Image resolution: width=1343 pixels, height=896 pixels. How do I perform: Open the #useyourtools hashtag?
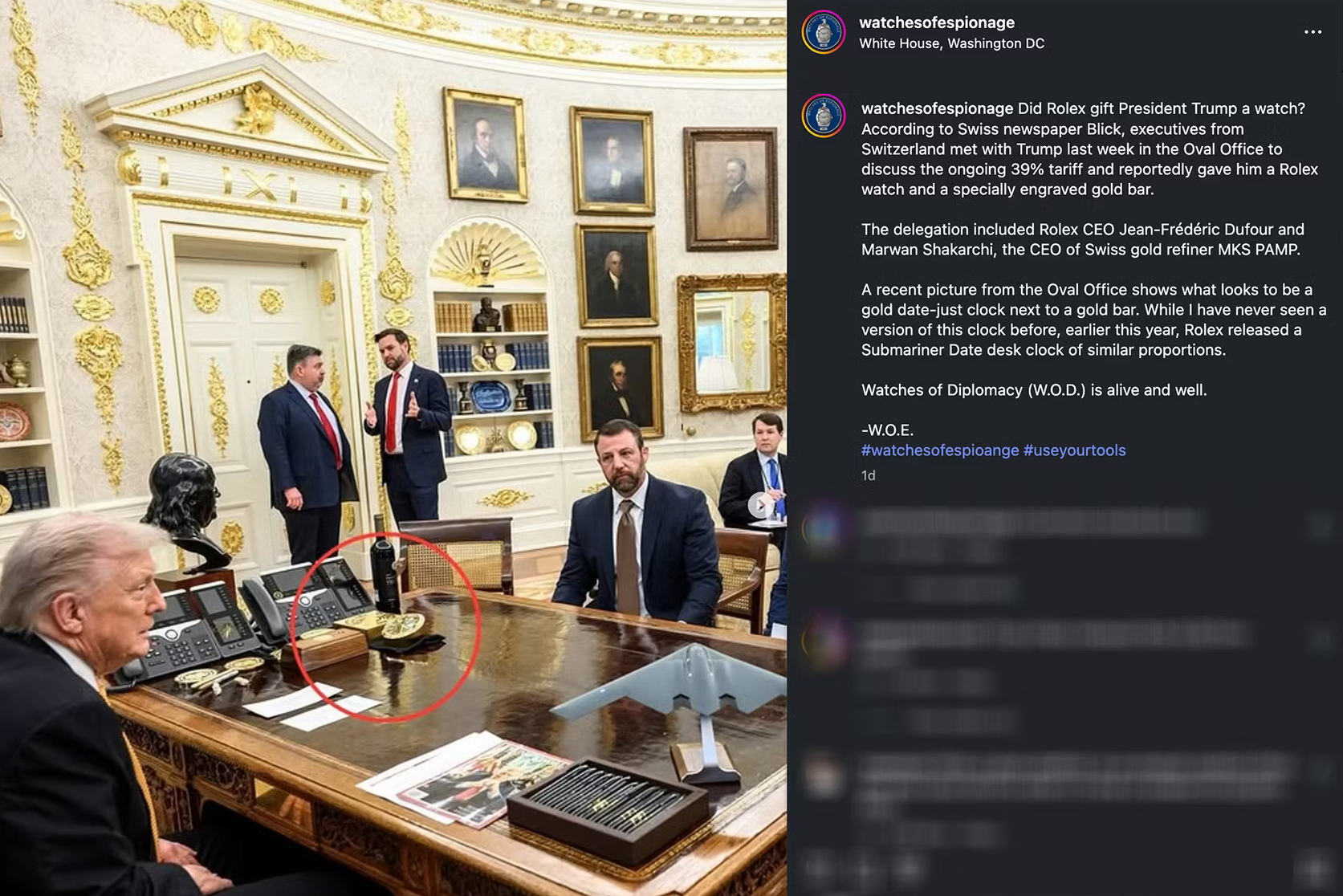coord(1074,450)
